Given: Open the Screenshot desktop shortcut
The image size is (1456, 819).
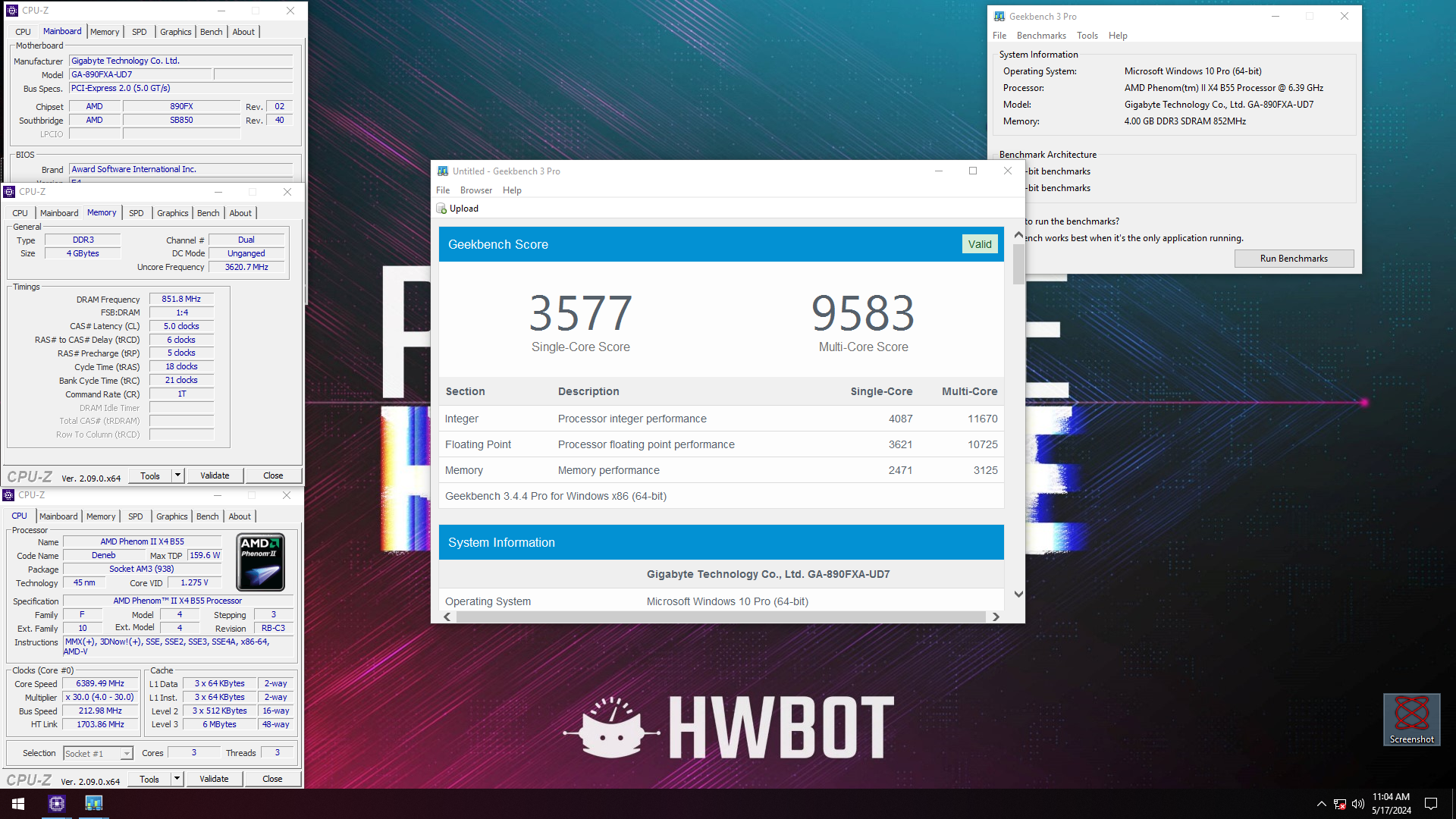Looking at the screenshot, I should (x=1411, y=719).
